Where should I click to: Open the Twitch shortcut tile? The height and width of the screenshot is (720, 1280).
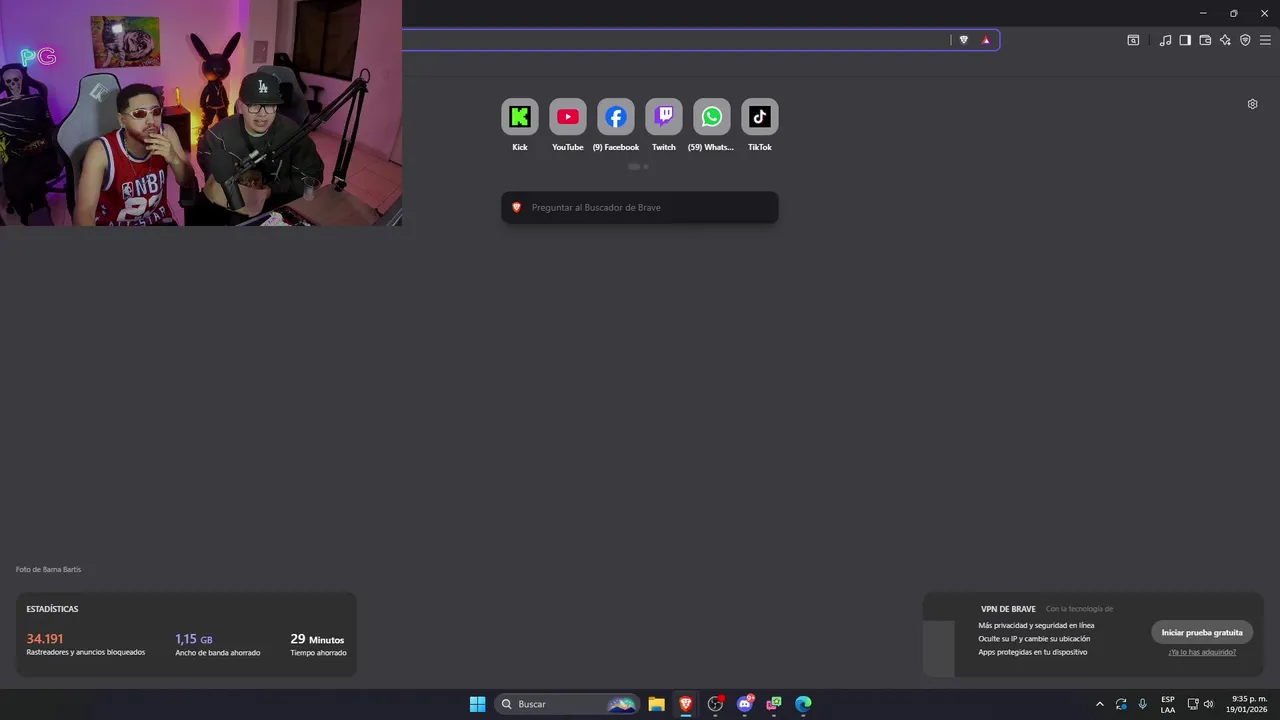(664, 117)
